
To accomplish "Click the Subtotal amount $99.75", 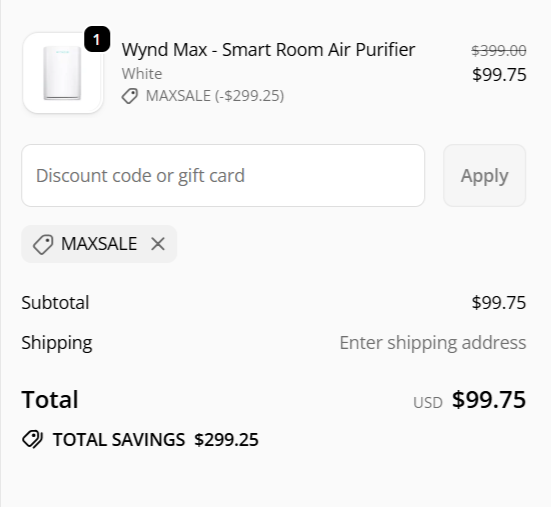I will (x=499, y=303).
